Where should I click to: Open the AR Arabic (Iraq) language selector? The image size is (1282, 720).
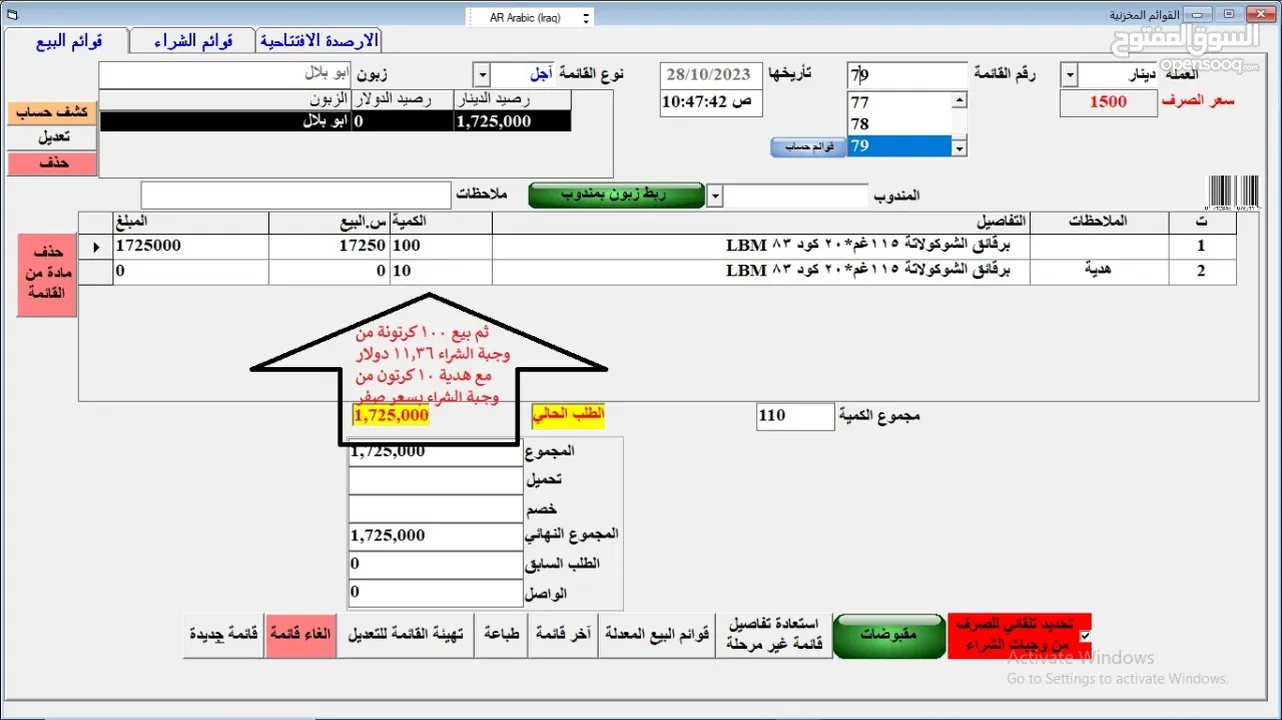pyautogui.click(x=529, y=18)
